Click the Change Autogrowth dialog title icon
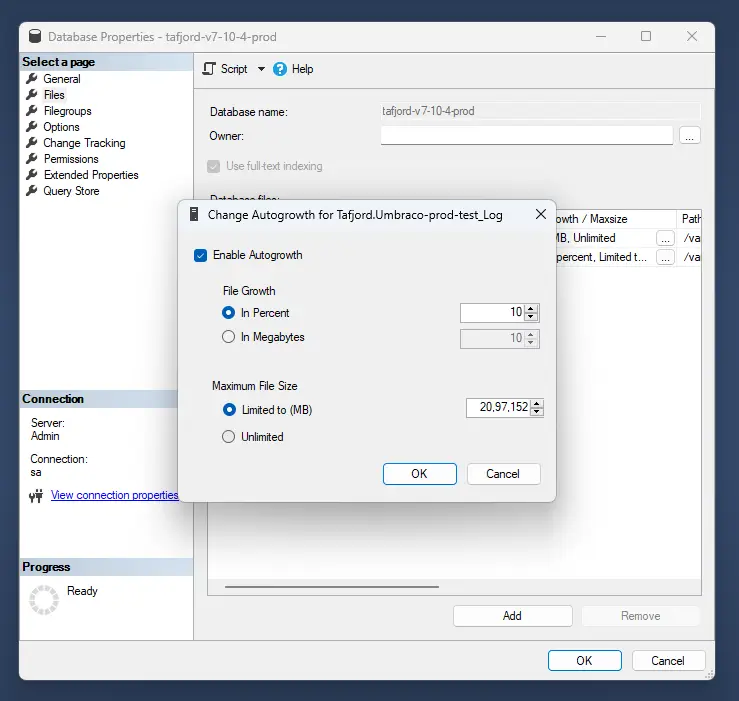This screenshot has width=739, height=701. (x=194, y=214)
